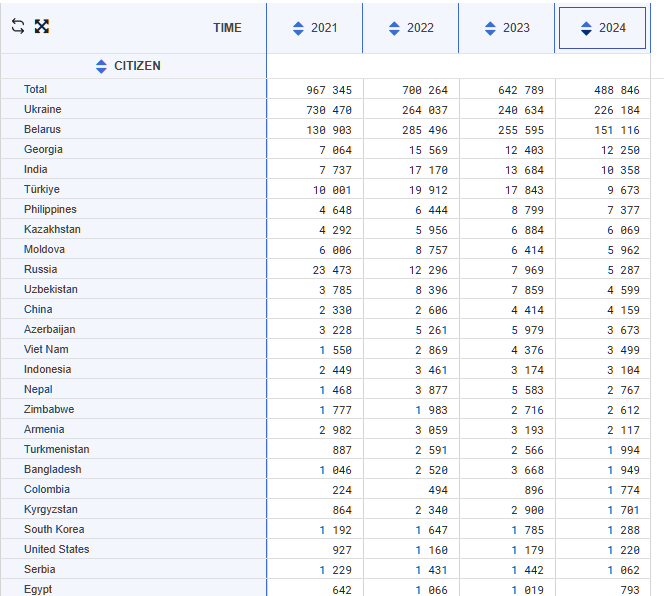
Task: Click the TIME dimension header label
Action: pyautogui.click(x=227, y=28)
